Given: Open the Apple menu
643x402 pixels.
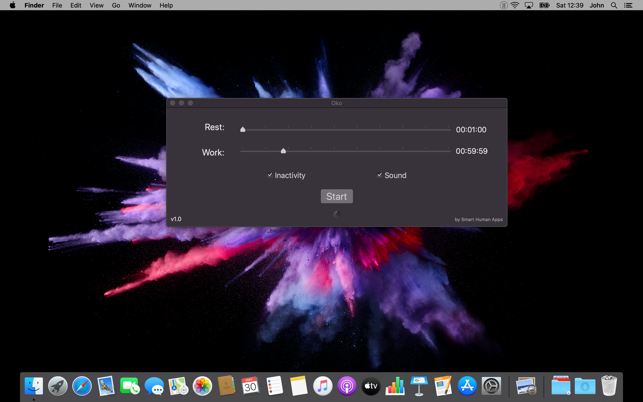Looking at the screenshot, I should click(x=12, y=5).
